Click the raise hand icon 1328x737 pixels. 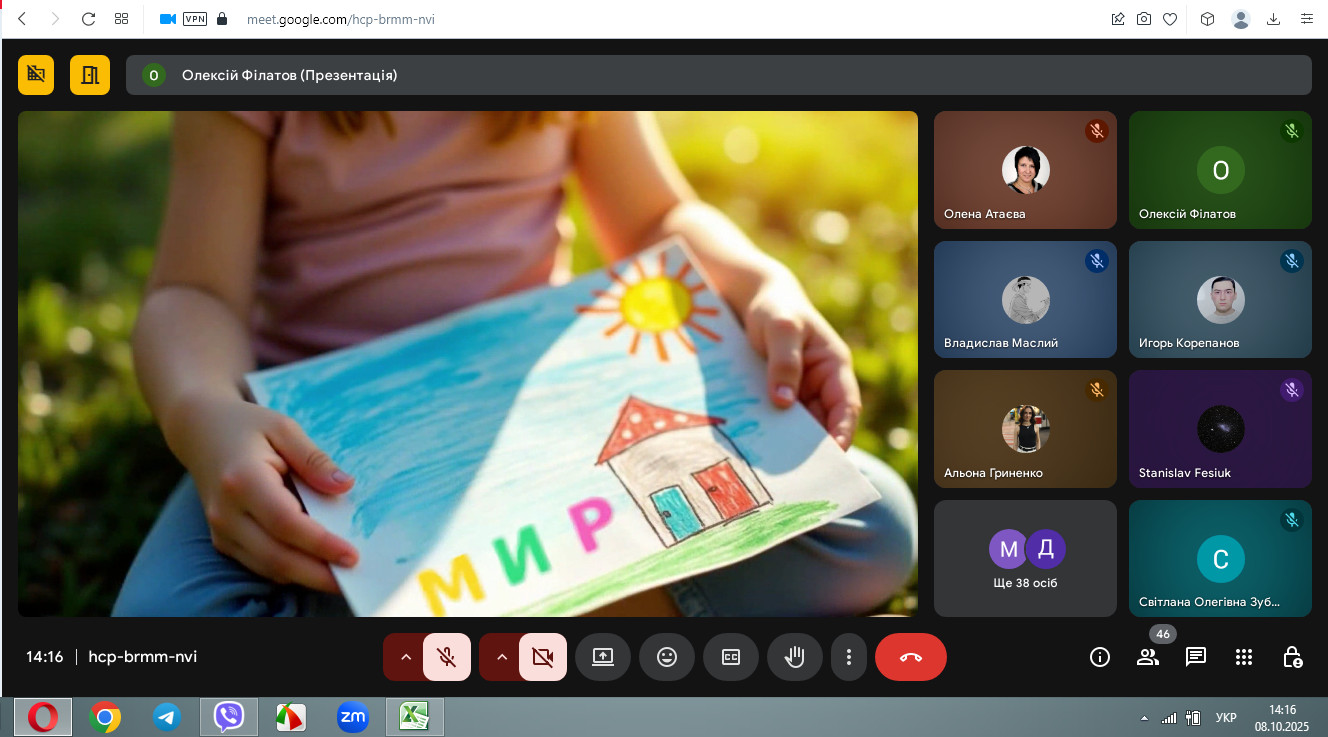[794, 657]
